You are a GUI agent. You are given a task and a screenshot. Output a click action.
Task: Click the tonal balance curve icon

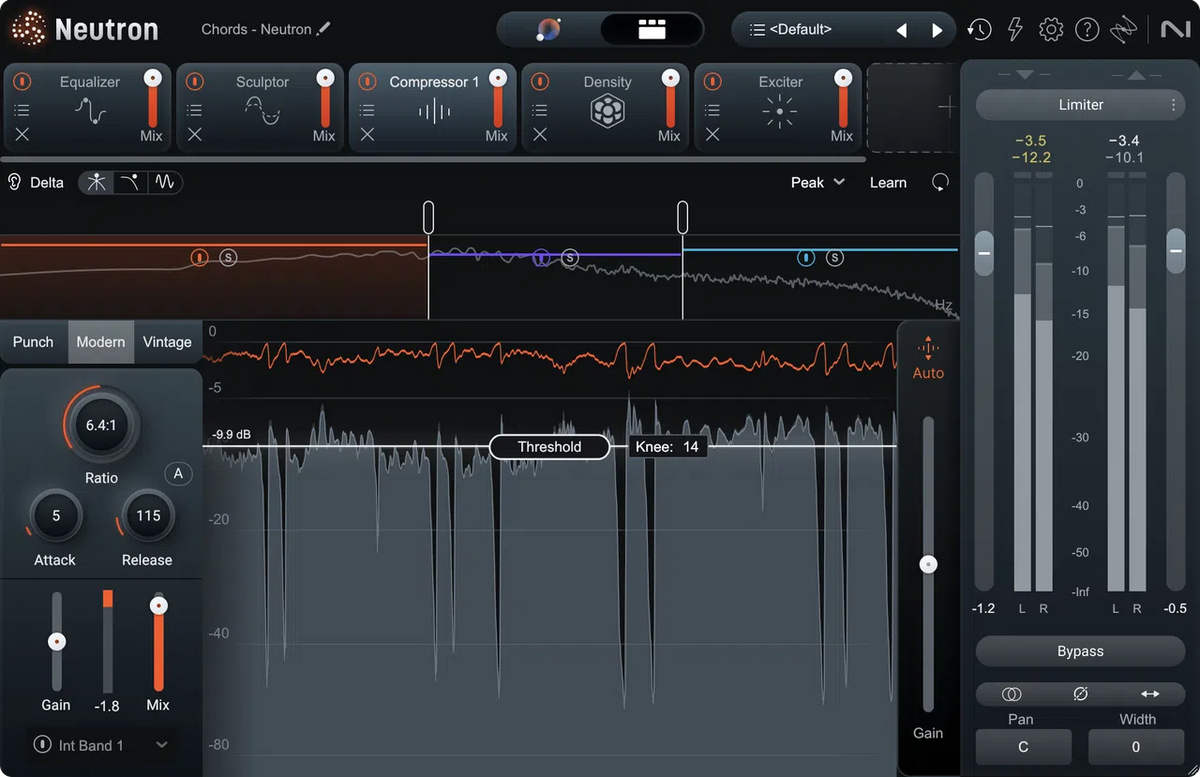click(1124, 30)
